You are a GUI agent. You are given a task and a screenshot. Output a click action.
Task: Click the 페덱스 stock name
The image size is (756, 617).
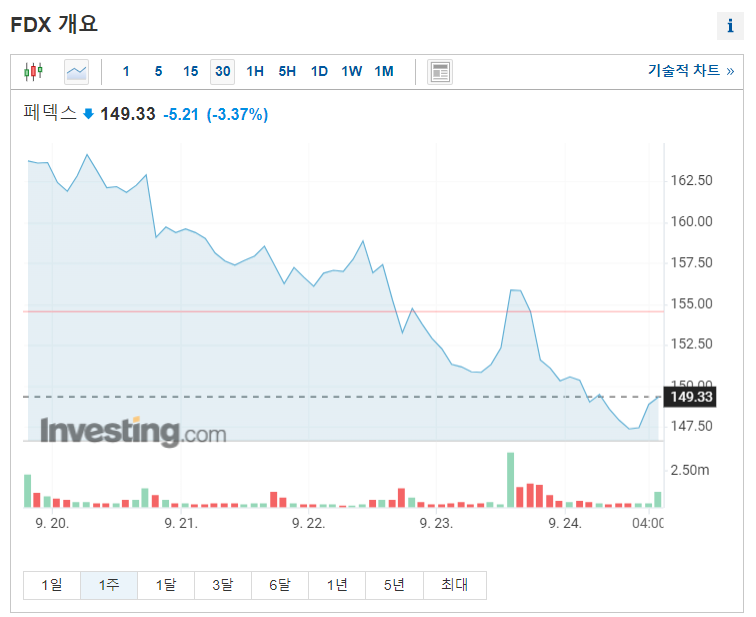tap(50, 113)
